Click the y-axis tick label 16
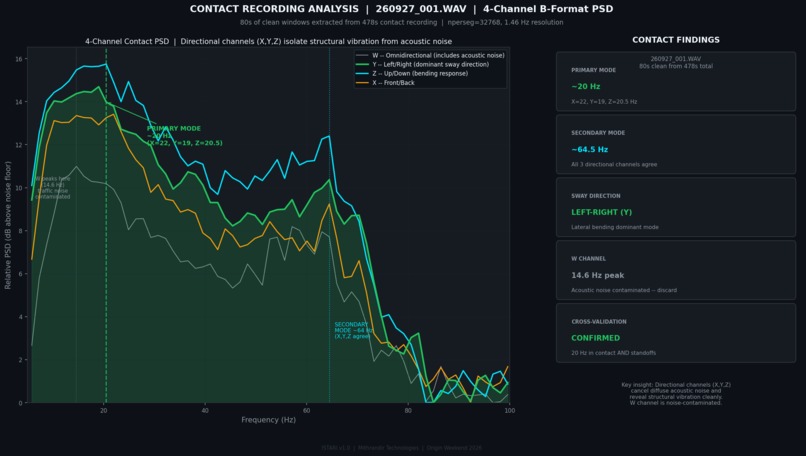806x456 pixels. [19, 59]
